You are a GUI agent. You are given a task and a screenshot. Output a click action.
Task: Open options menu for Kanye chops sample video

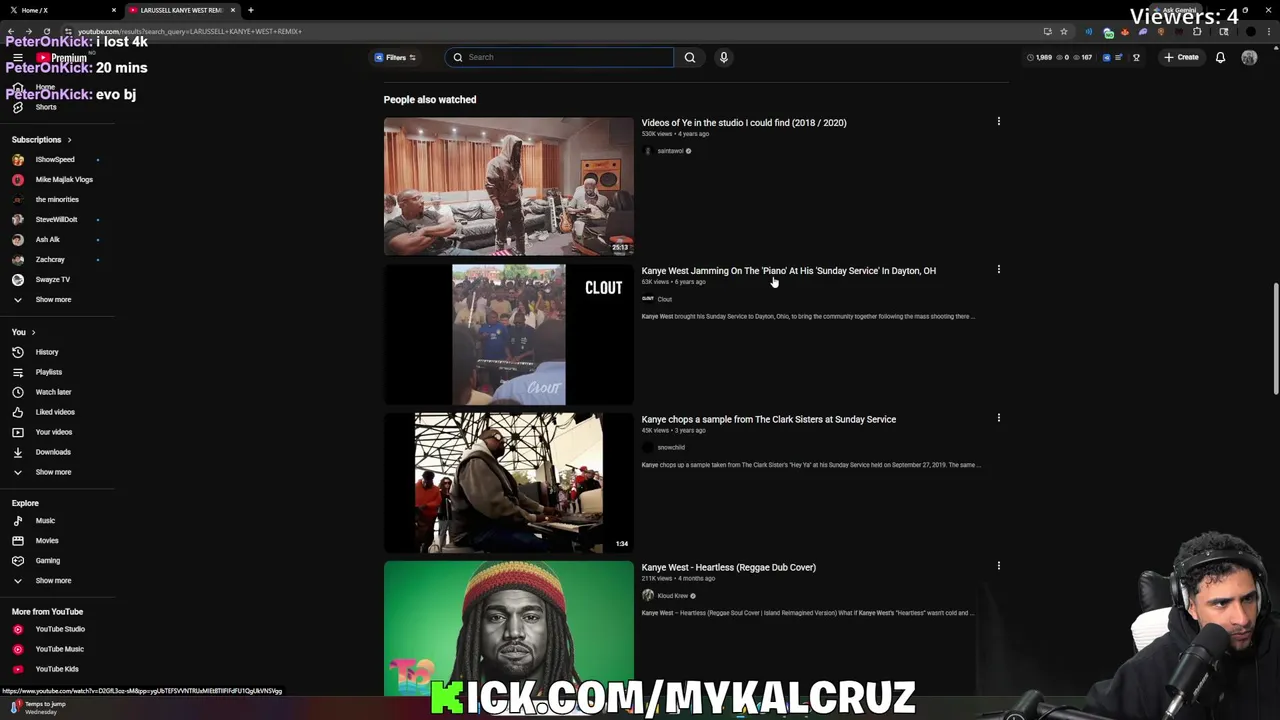998,418
